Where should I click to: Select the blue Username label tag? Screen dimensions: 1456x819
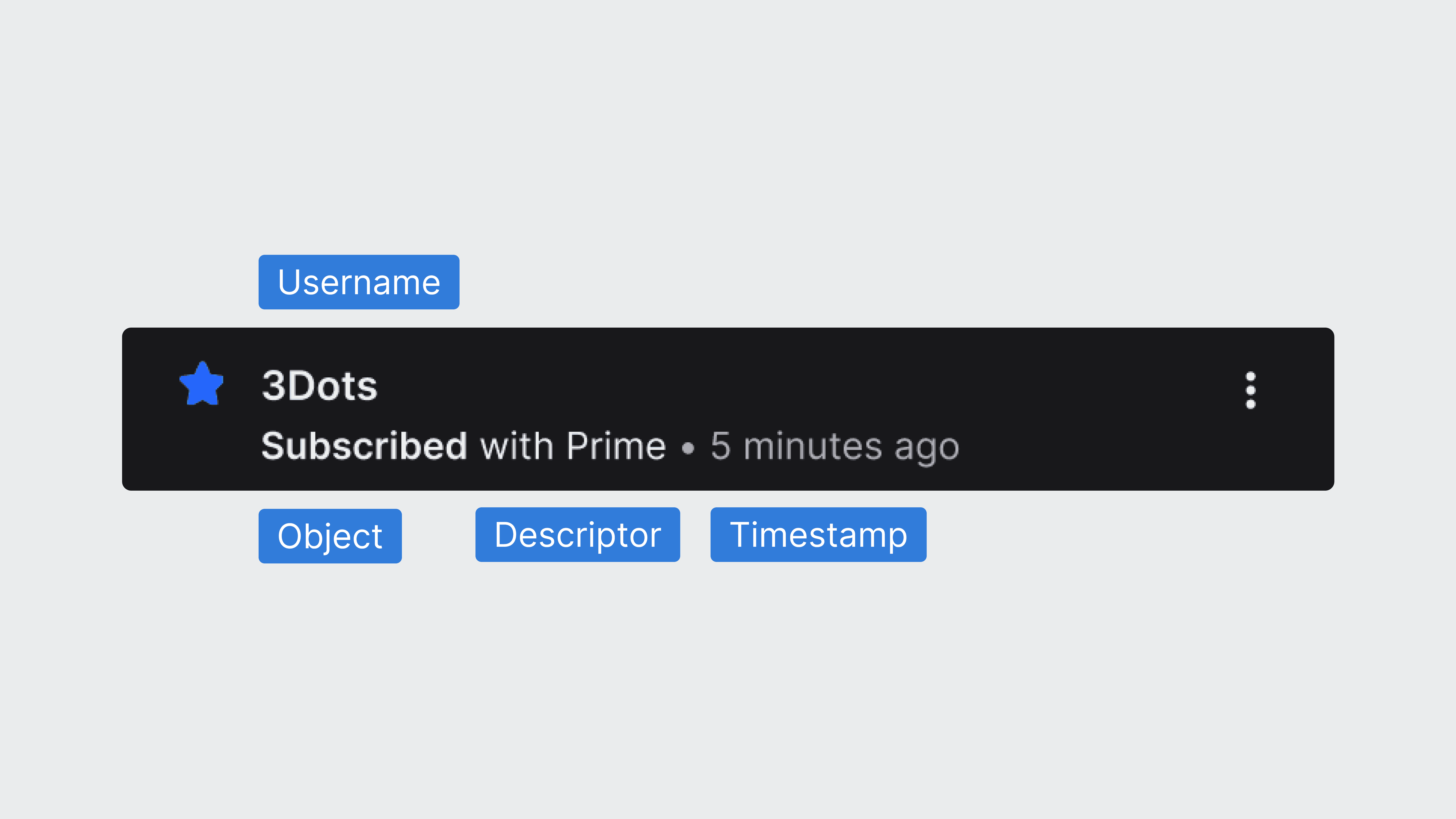click(x=359, y=282)
